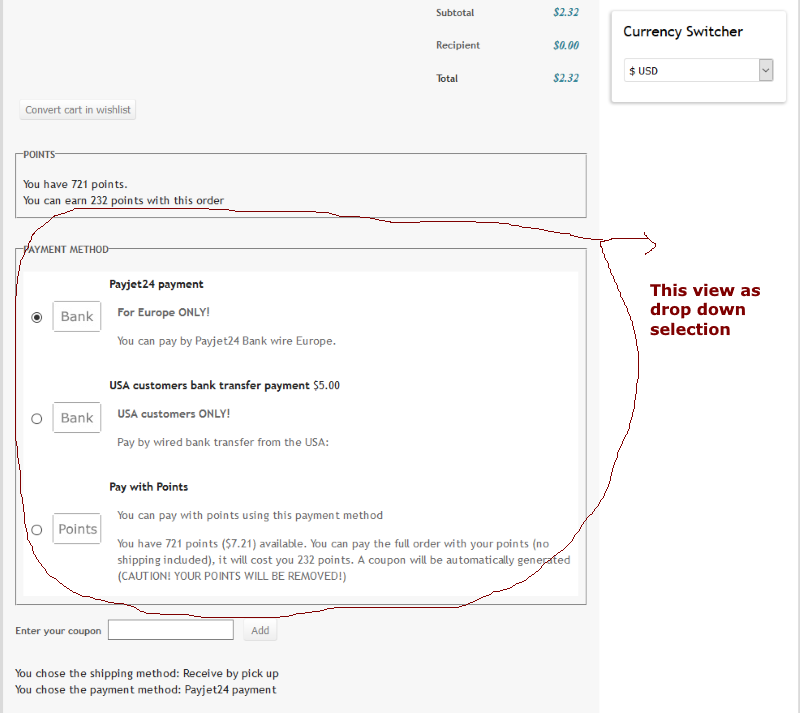800x713 pixels.
Task: Select the Payjet24 payment radio button
Action: [37, 317]
